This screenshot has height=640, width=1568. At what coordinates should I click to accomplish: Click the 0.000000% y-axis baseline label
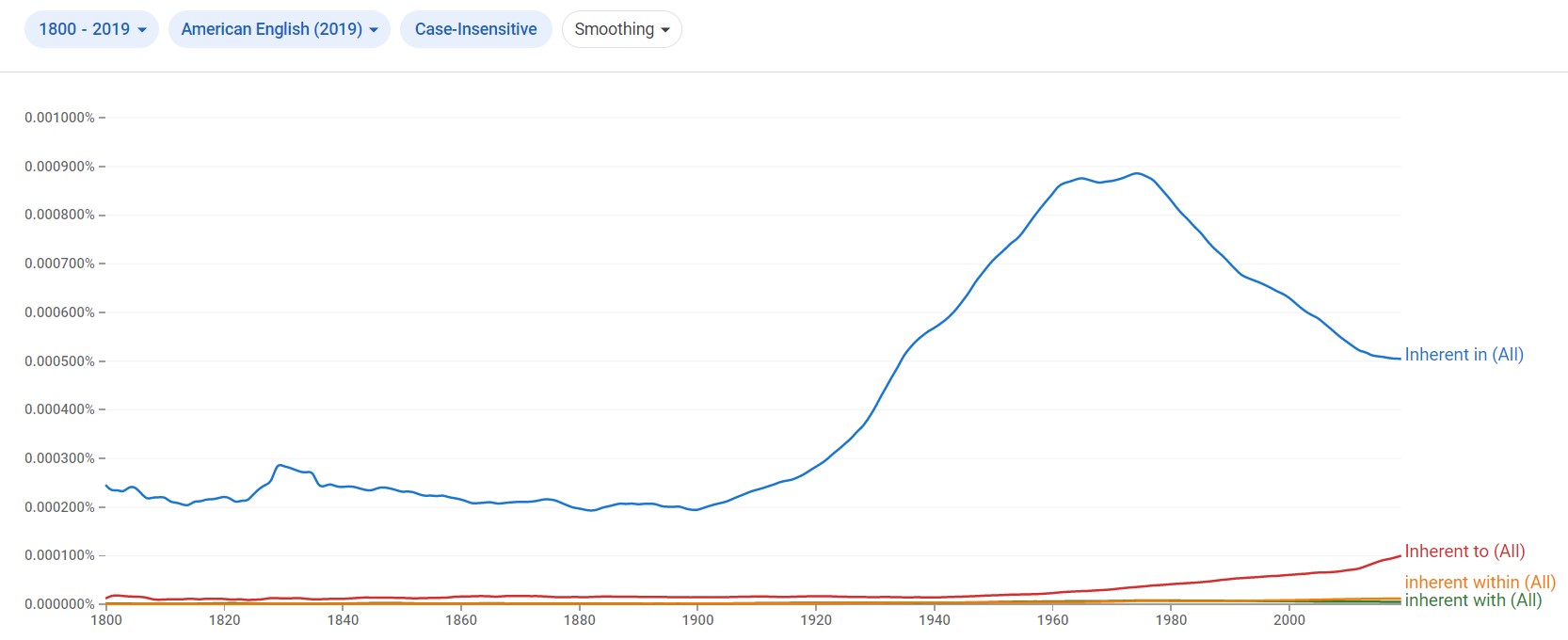[59, 604]
